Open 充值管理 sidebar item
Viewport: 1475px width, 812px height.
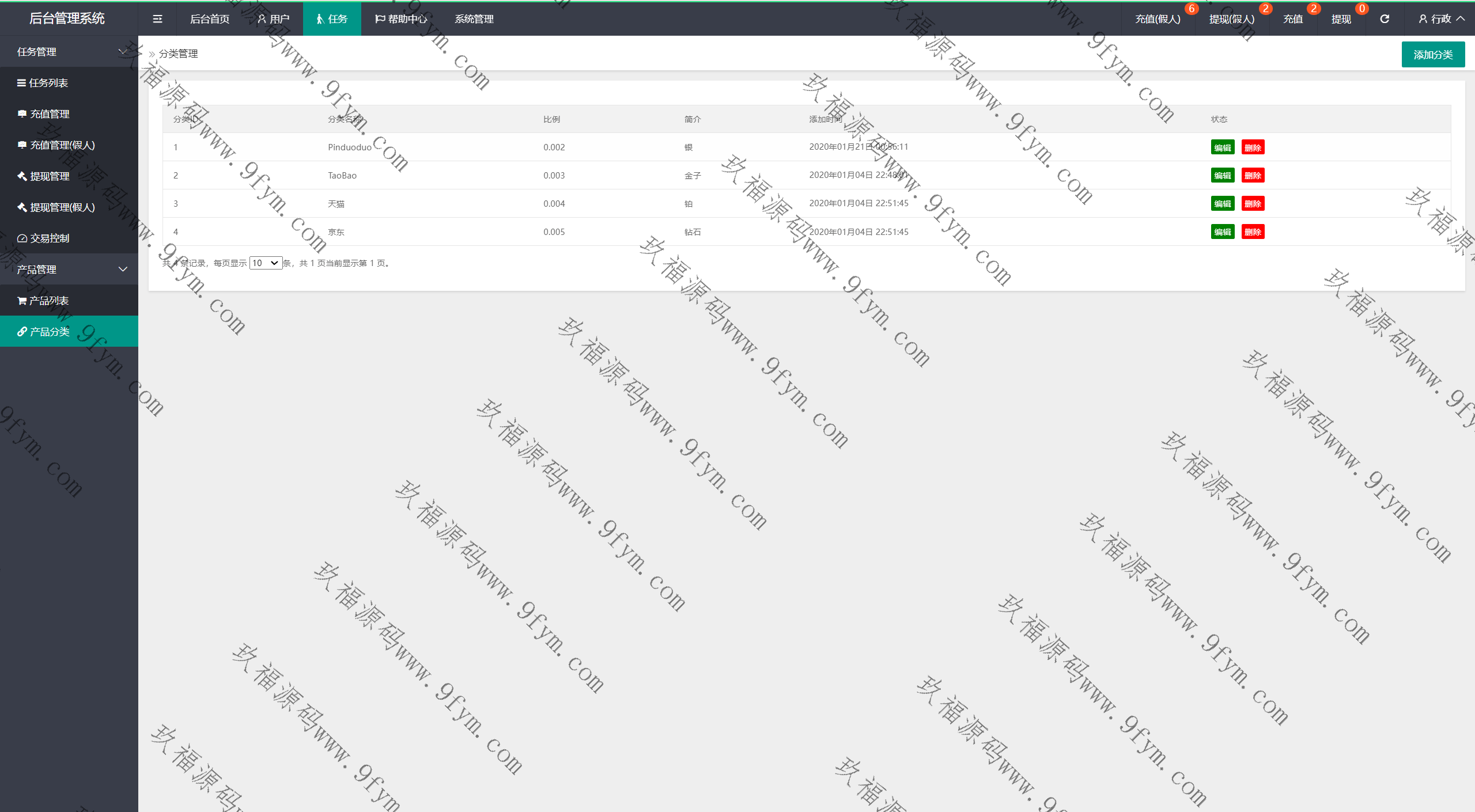[x=50, y=114]
